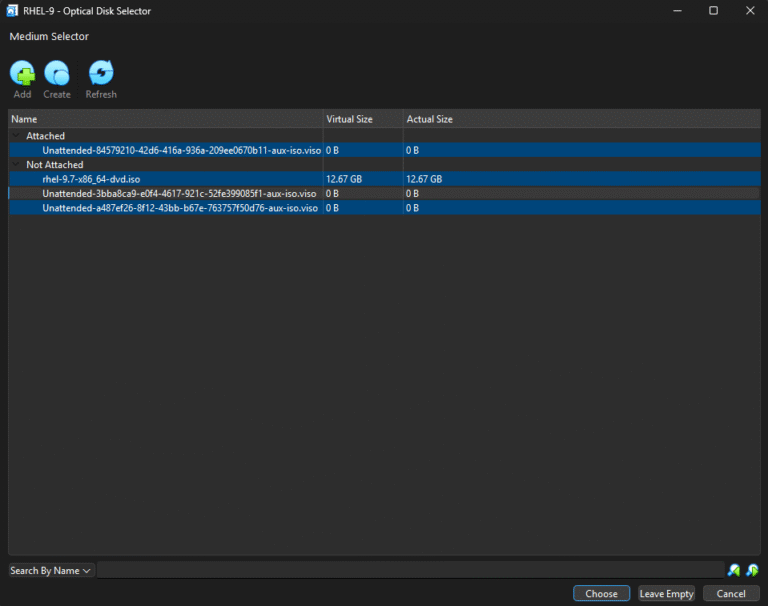Click the Refresh media list icon

click(101, 73)
